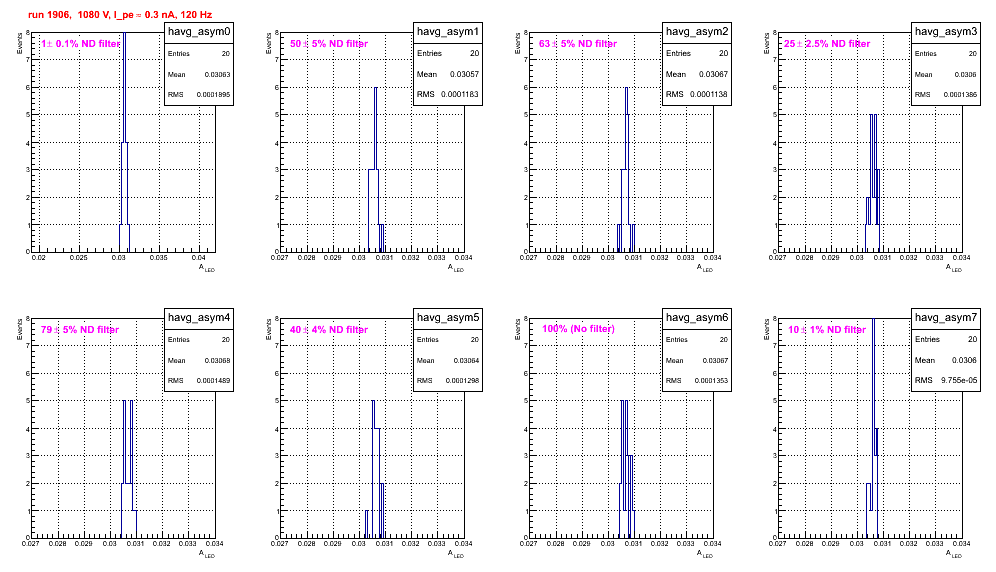Click the "1± 0.1% ND filter" label
This screenshot has height=572, width=996.
point(81,44)
